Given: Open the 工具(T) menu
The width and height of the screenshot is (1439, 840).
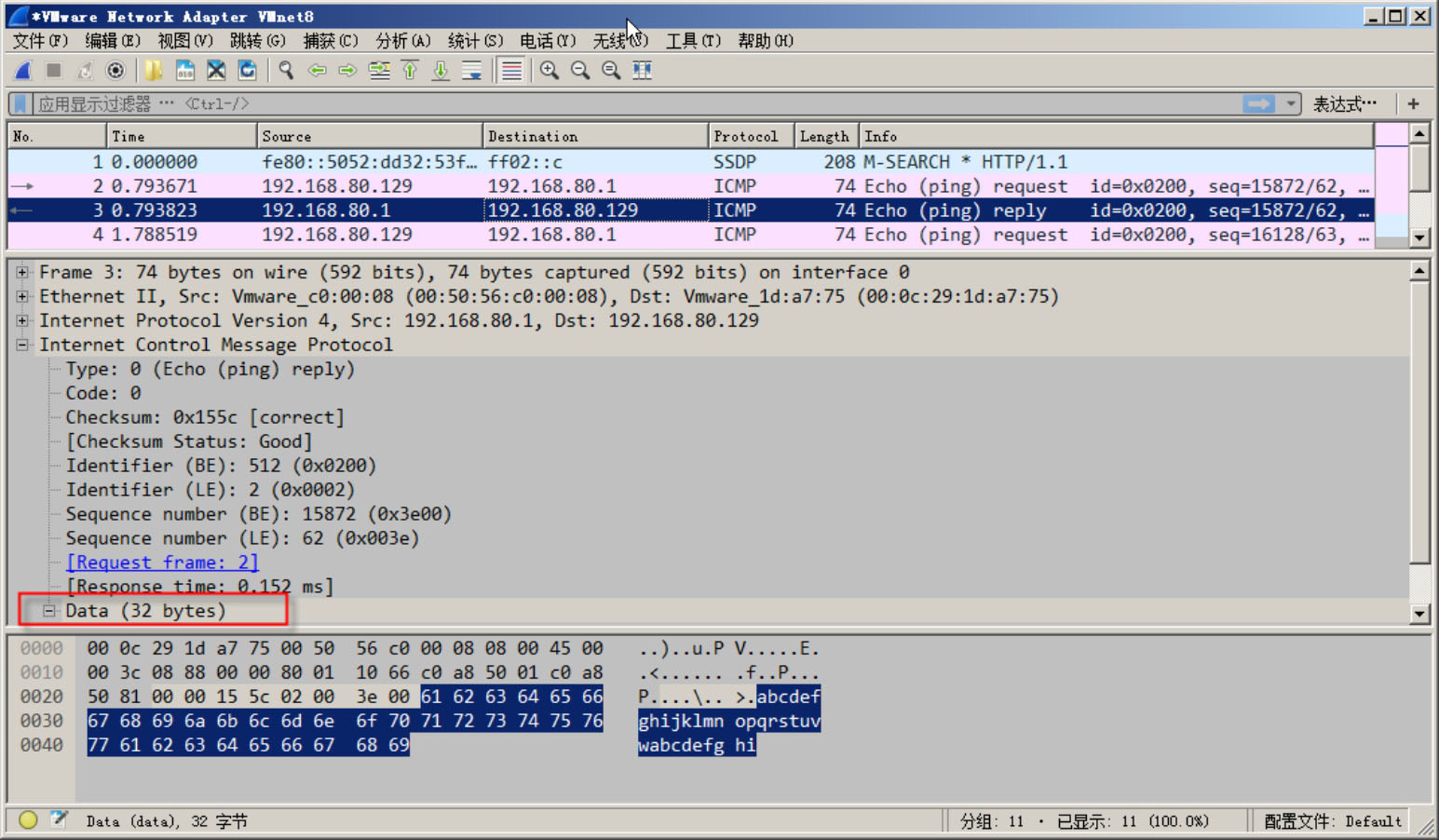Looking at the screenshot, I should coord(694,41).
